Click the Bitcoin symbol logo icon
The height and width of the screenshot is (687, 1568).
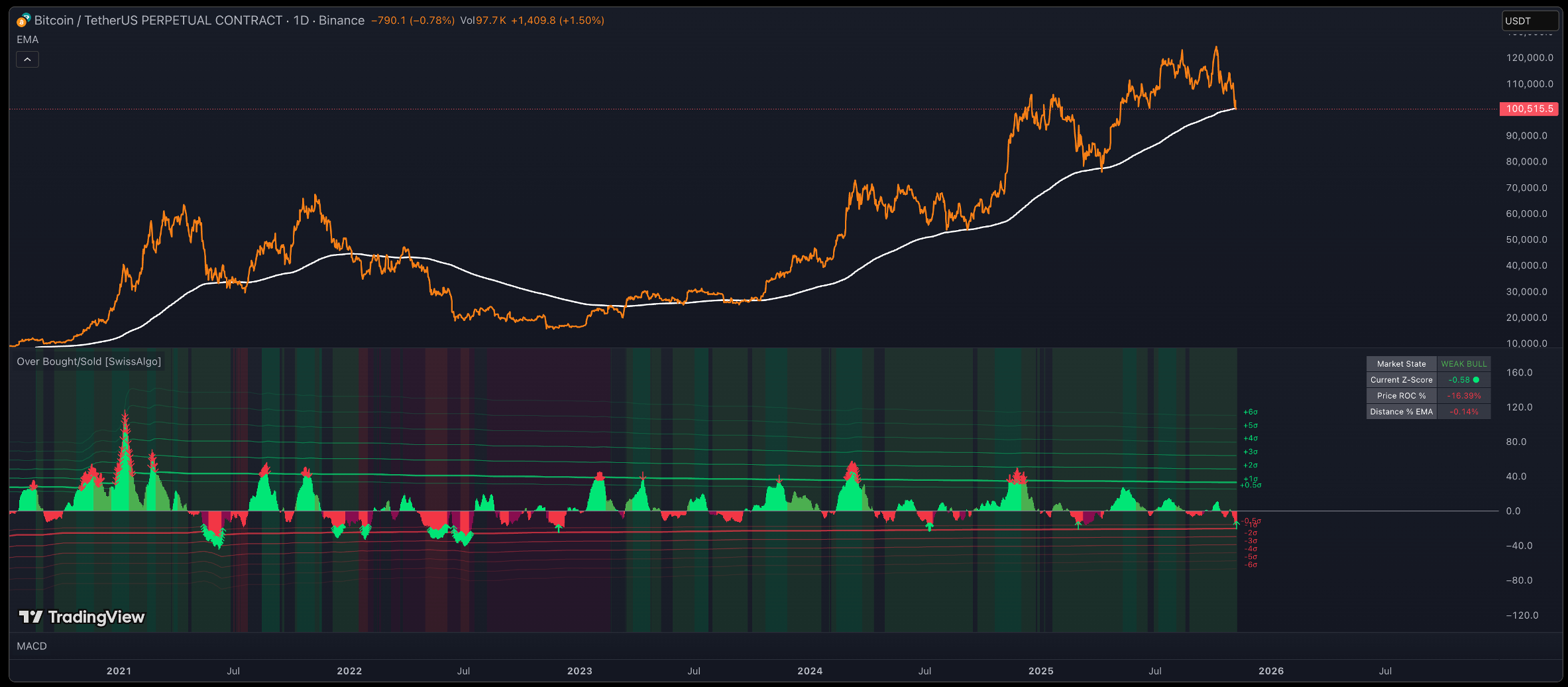pos(23,21)
